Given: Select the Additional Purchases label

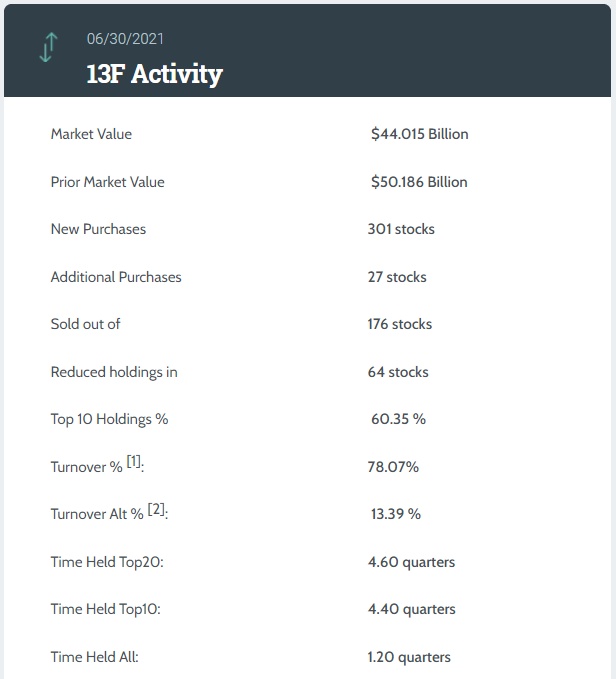Looking at the screenshot, I should click(116, 277).
